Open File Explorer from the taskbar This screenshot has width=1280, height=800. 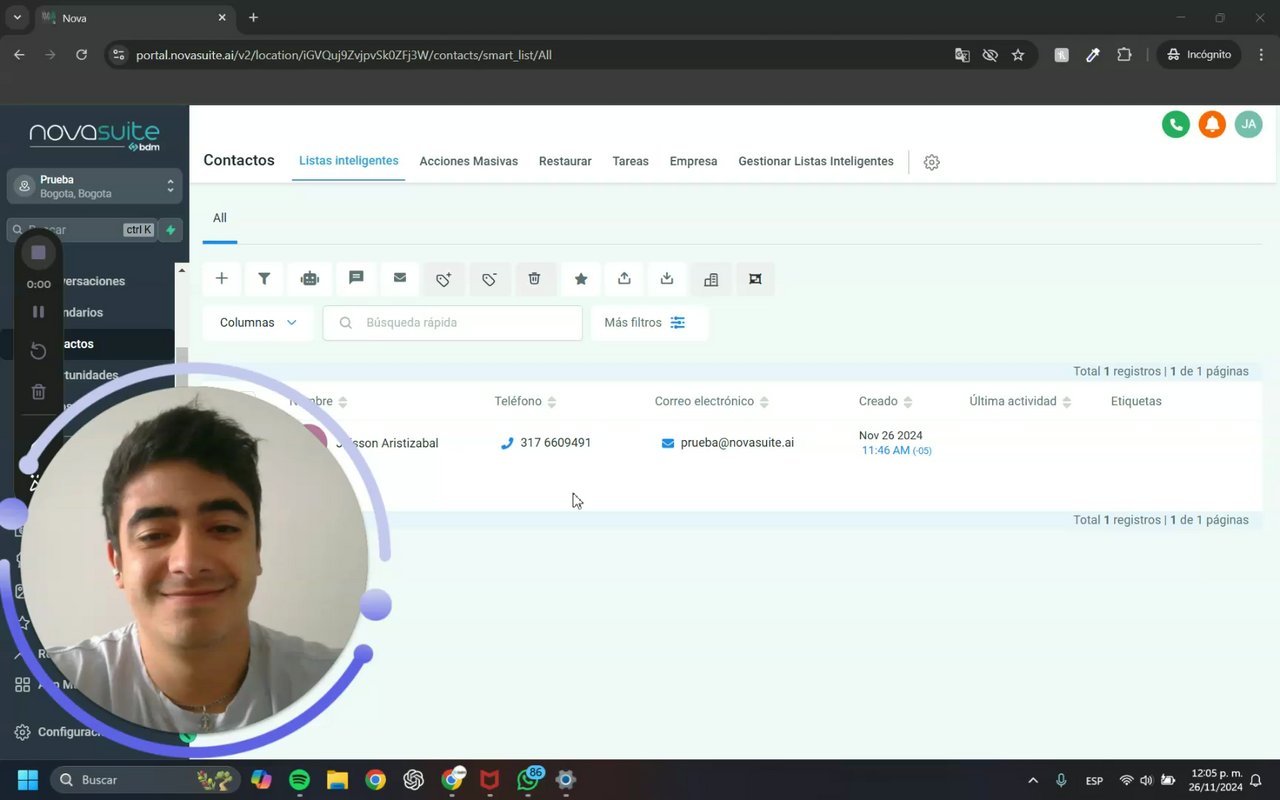click(337, 780)
